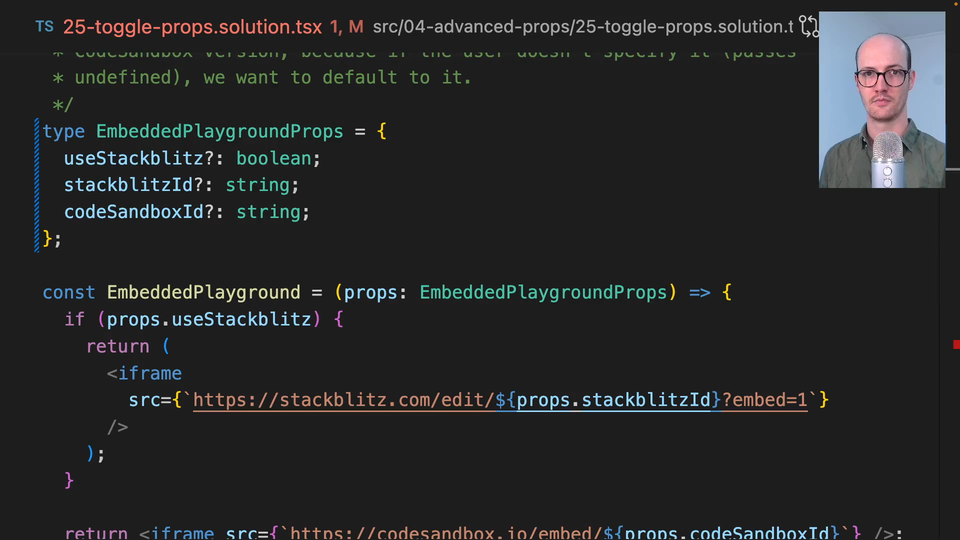The height and width of the screenshot is (540, 960).
Task: Click the arrow function => operator
Action: (x=699, y=293)
